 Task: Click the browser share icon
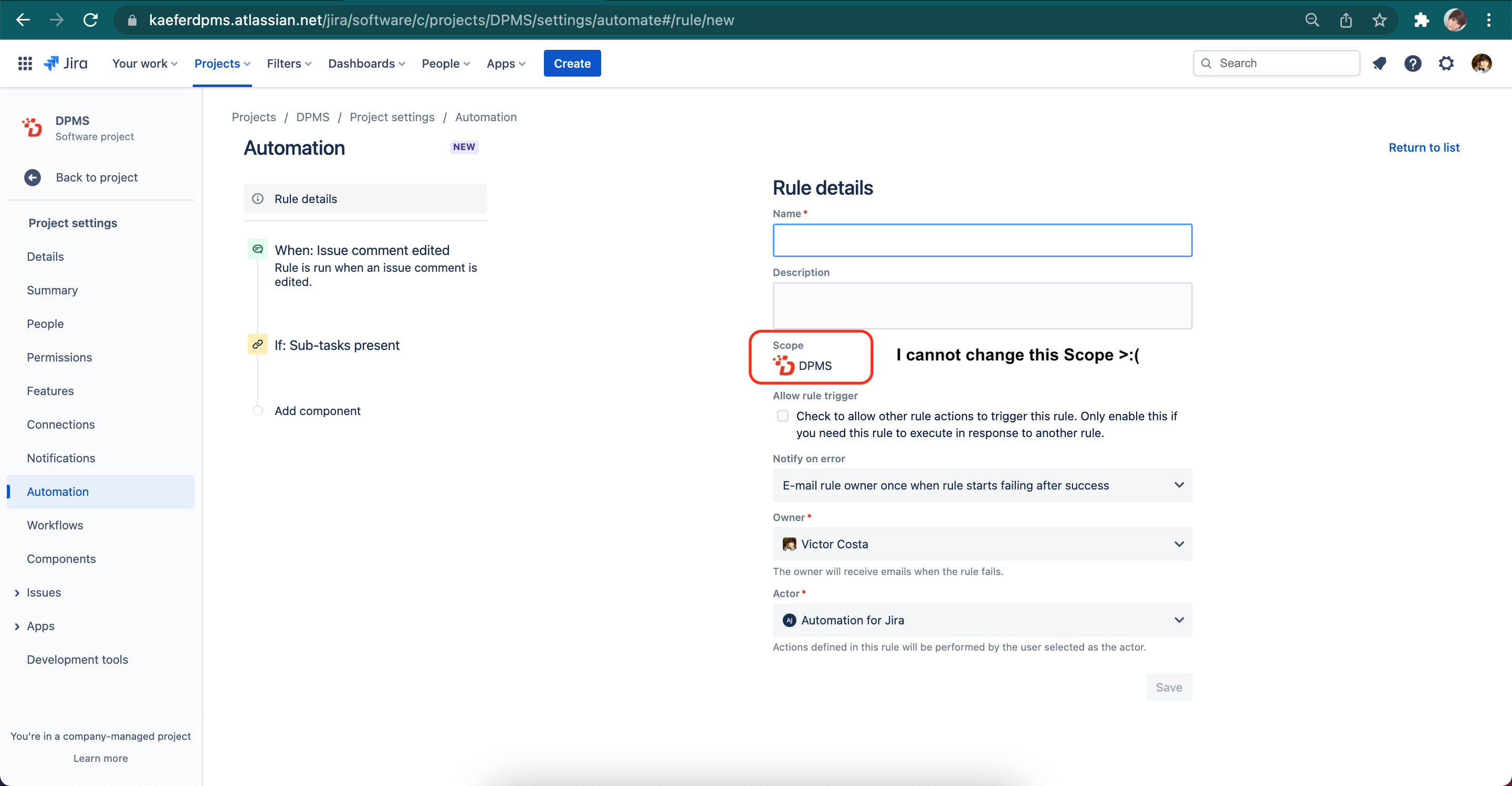[x=1346, y=20]
